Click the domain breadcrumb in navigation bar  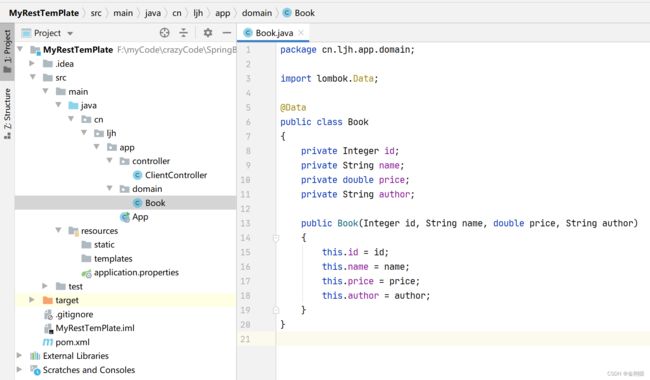[x=257, y=13]
